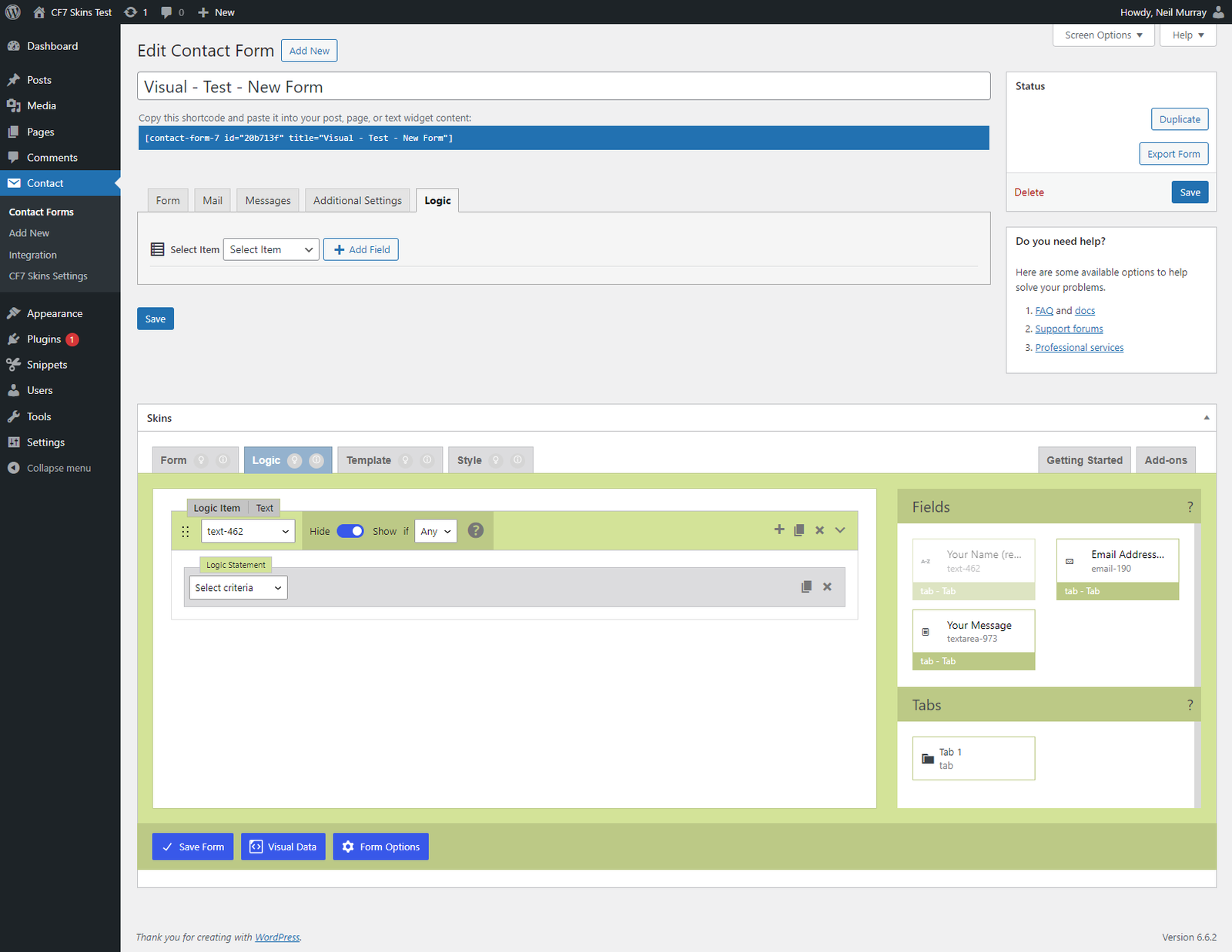Switch to the Template skins tab

point(369,460)
